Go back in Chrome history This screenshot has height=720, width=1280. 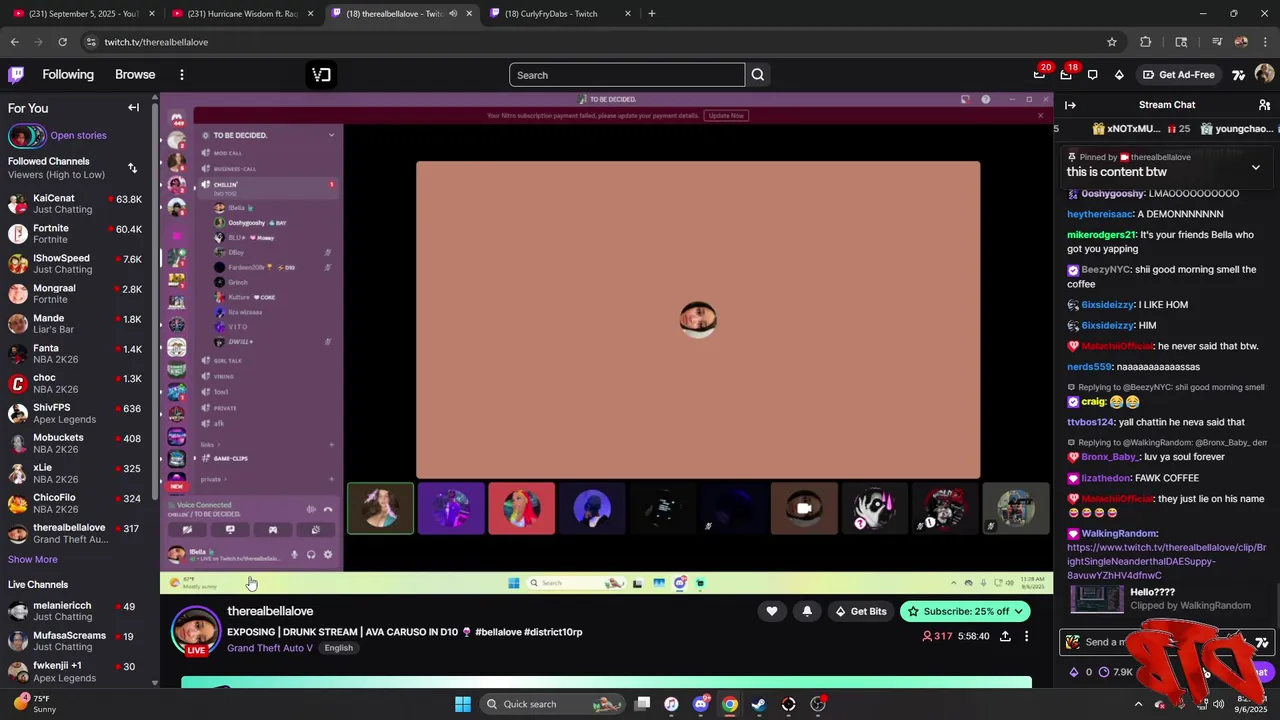pyautogui.click(x=14, y=42)
